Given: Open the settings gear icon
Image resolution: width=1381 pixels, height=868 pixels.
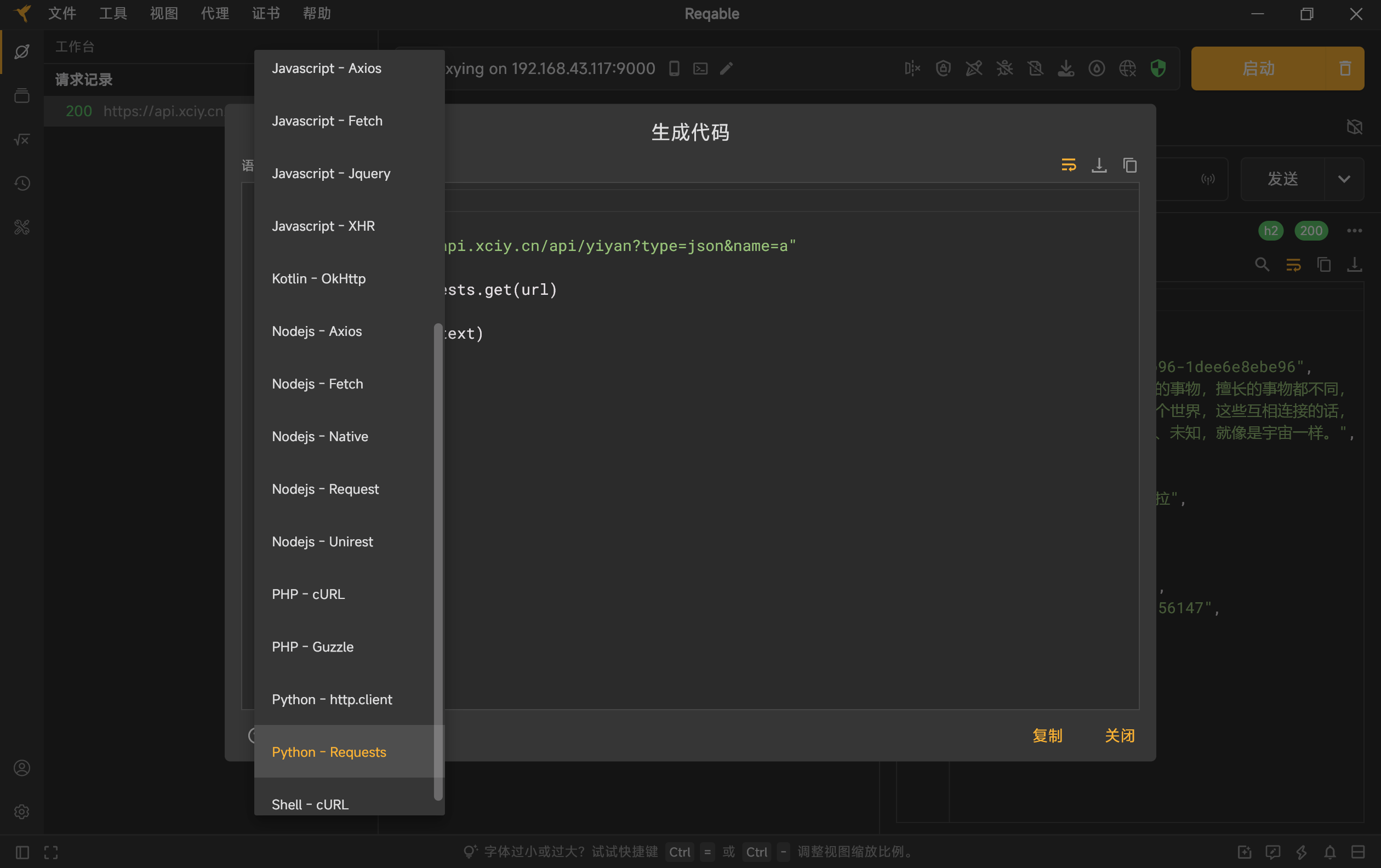Looking at the screenshot, I should point(22,812).
